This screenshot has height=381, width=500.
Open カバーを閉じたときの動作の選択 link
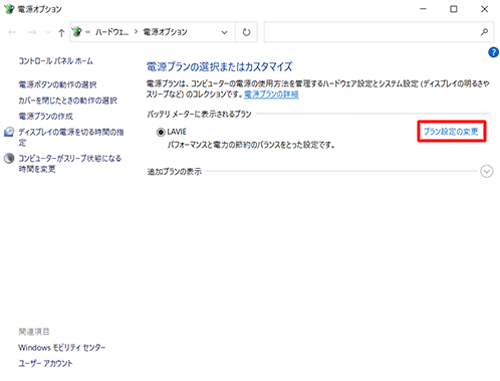click(68, 100)
